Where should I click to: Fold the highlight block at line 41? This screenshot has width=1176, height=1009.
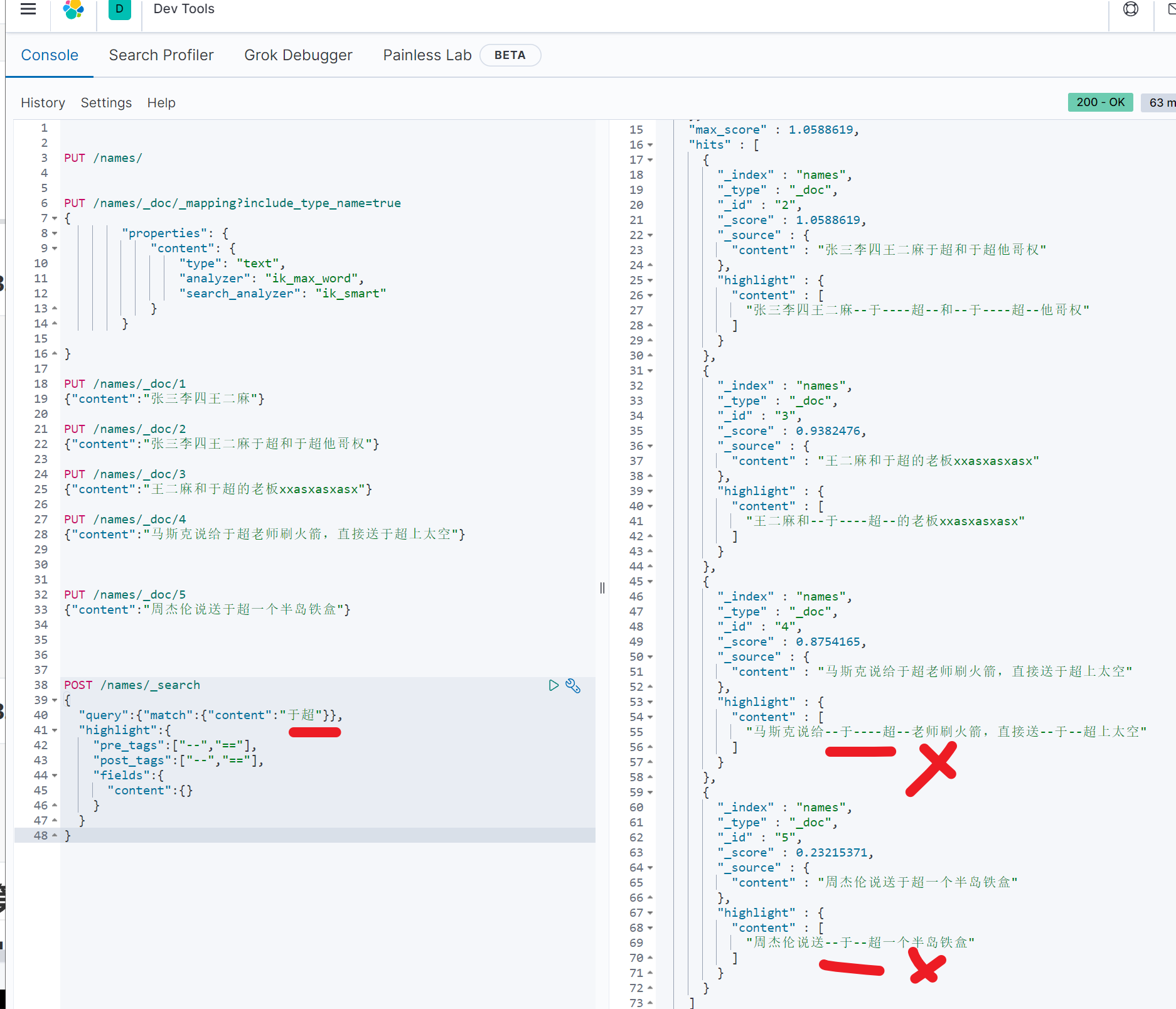tap(55, 730)
